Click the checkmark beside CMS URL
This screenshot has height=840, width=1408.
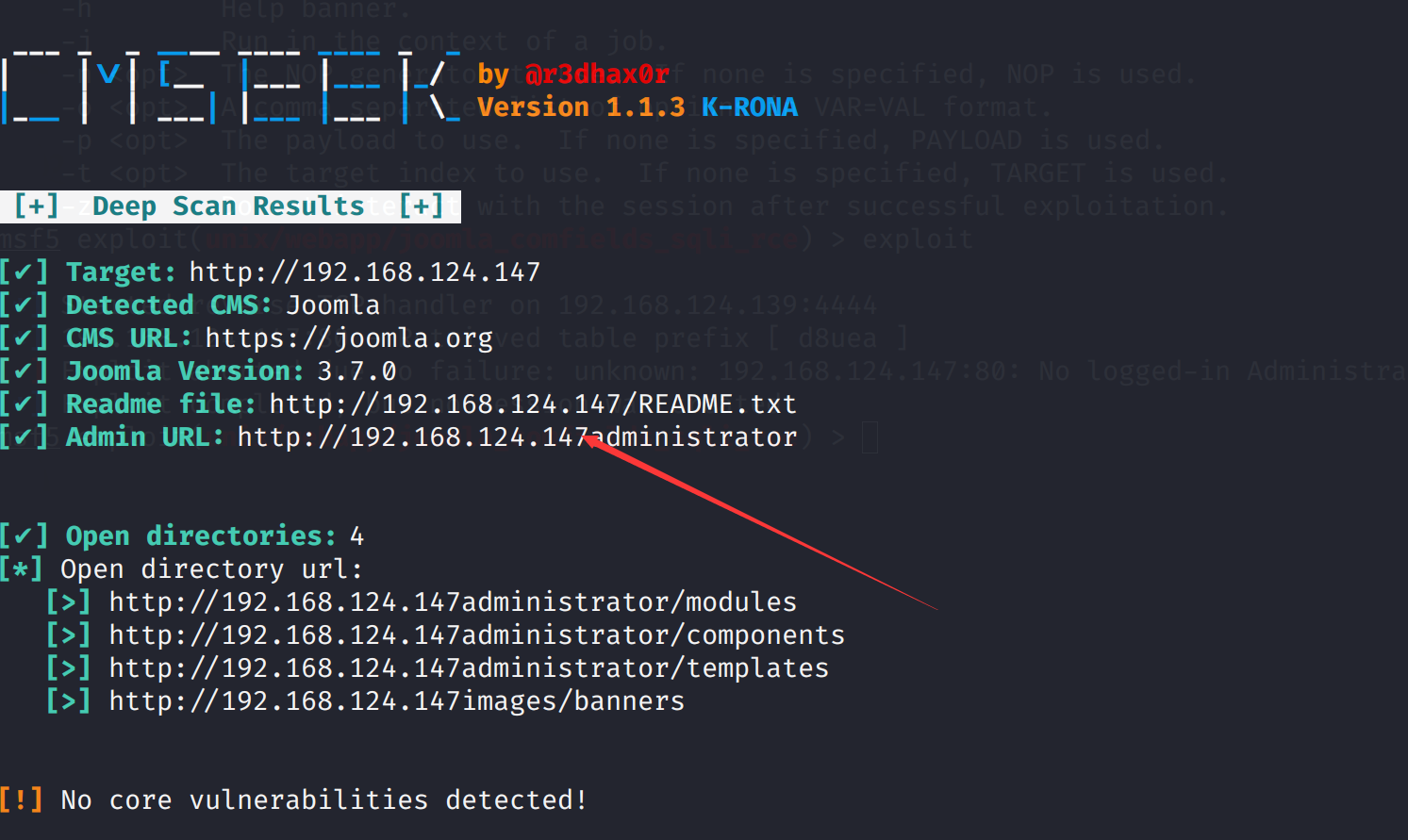click(x=24, y=338)
